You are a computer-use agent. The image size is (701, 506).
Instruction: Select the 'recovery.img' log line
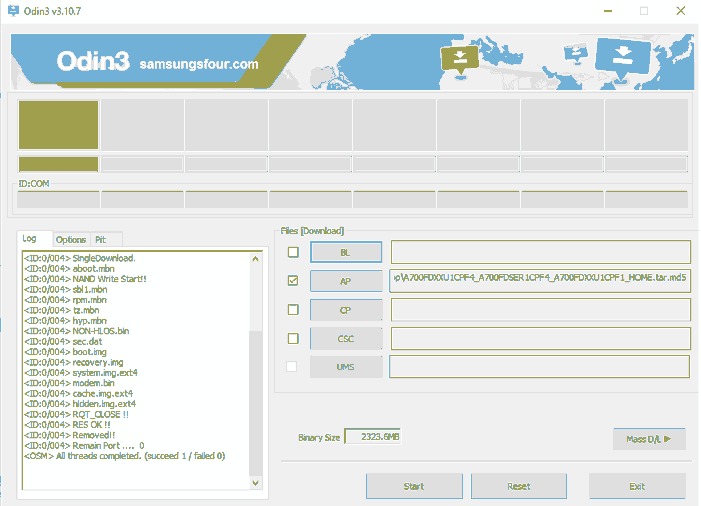click(73, 362)
